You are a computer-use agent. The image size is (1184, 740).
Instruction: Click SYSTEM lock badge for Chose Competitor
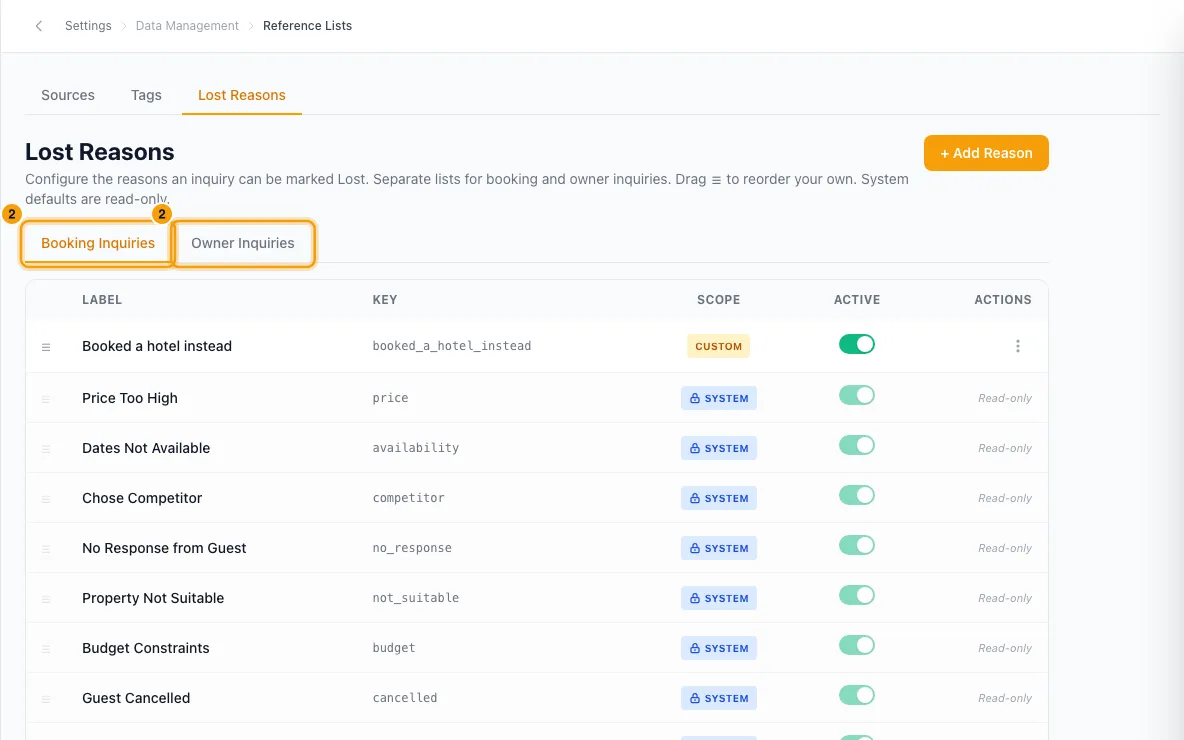719,498
